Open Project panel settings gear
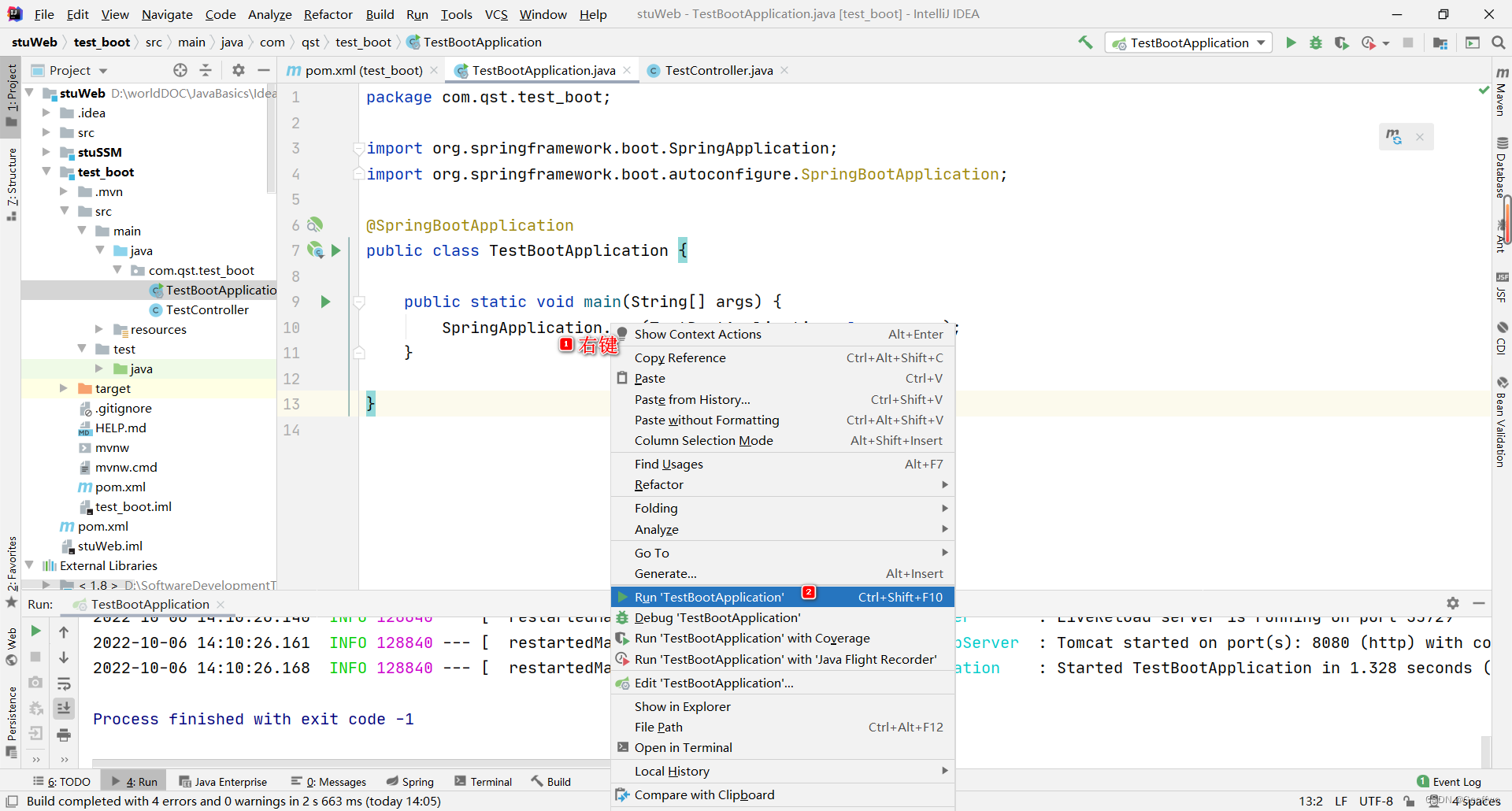The image size is (1512, 811). [x=239, y=70]
